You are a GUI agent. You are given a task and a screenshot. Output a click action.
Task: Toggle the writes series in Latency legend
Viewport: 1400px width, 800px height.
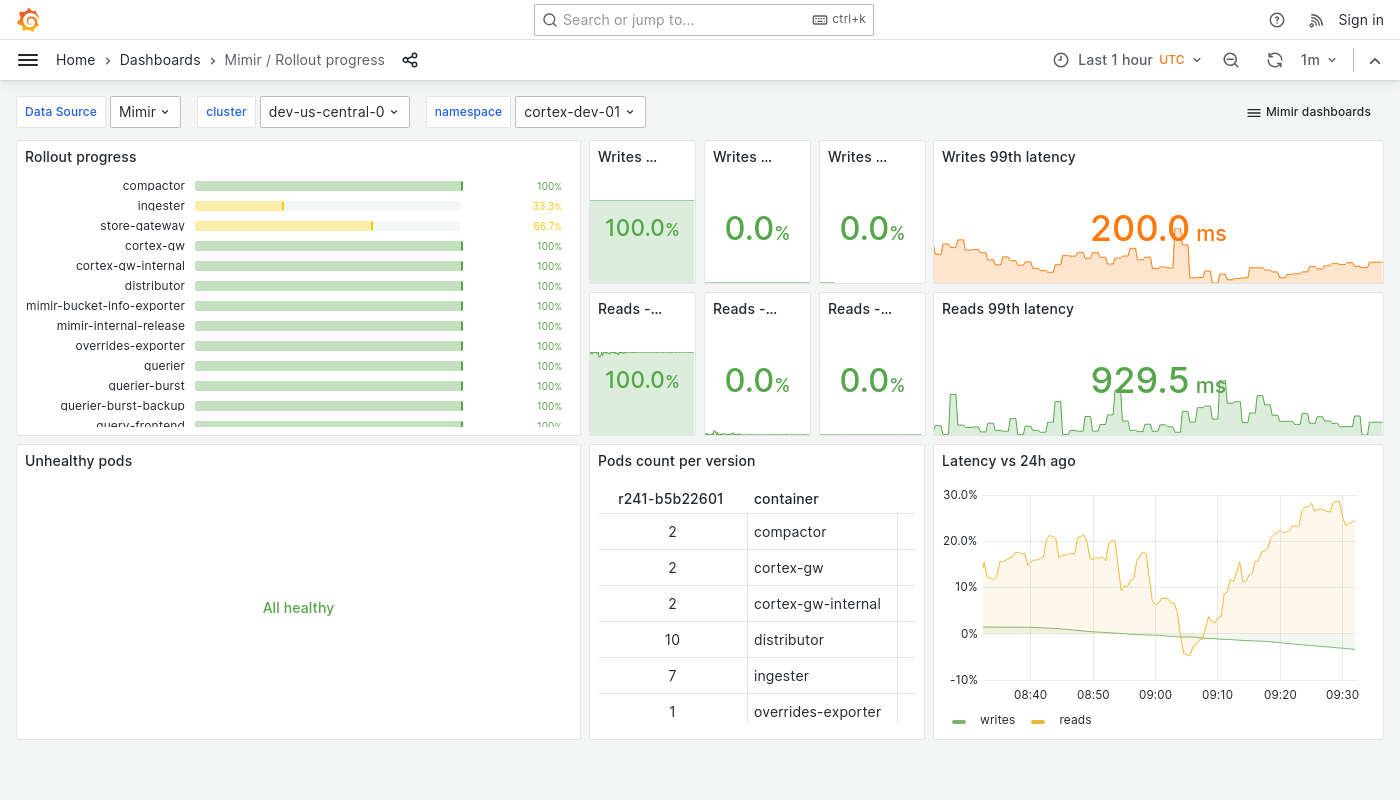tap(997, 719)
